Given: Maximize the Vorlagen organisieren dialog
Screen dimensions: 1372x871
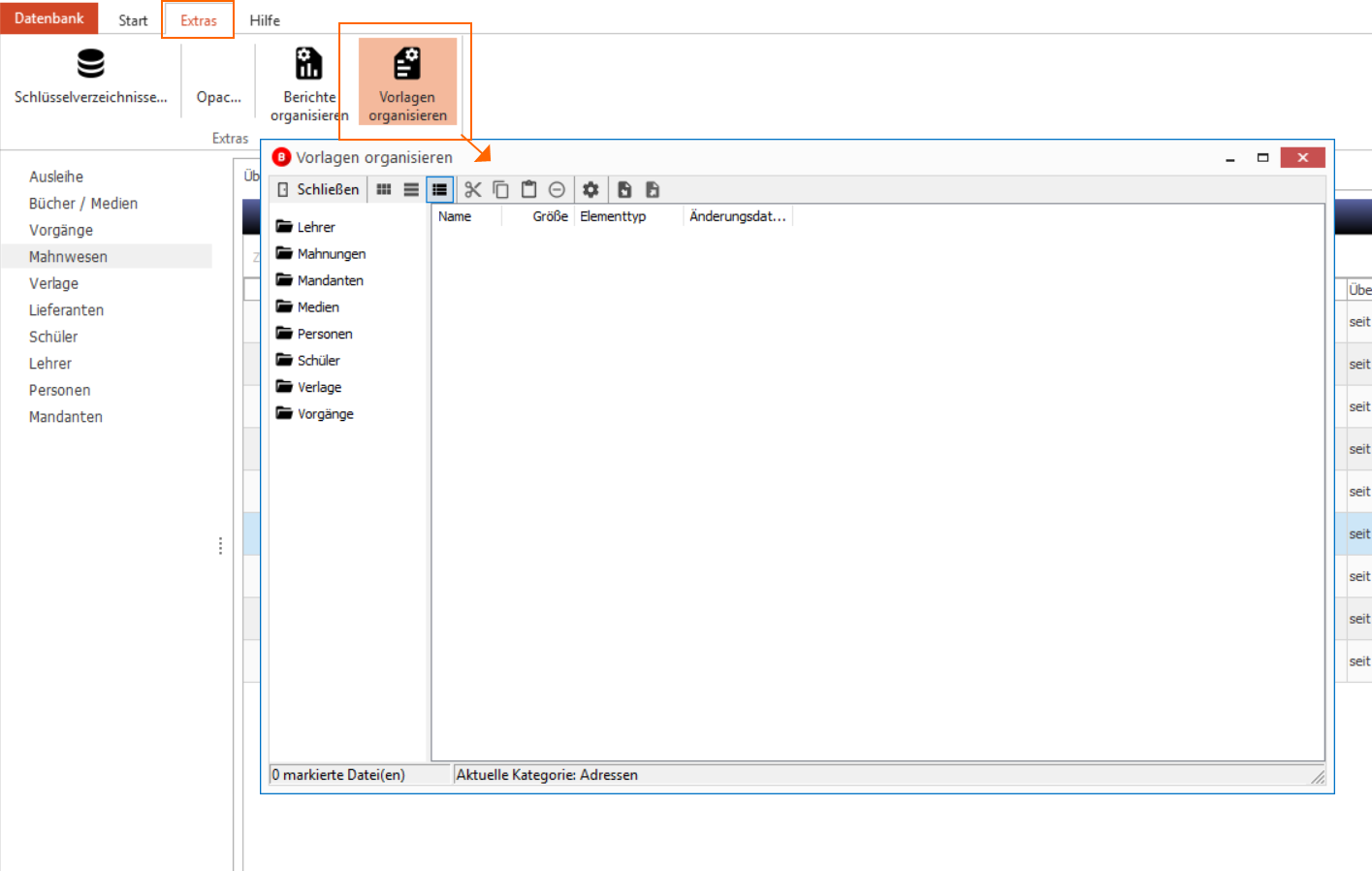Looking at the screenshot, I should [x=1262, y=158].
